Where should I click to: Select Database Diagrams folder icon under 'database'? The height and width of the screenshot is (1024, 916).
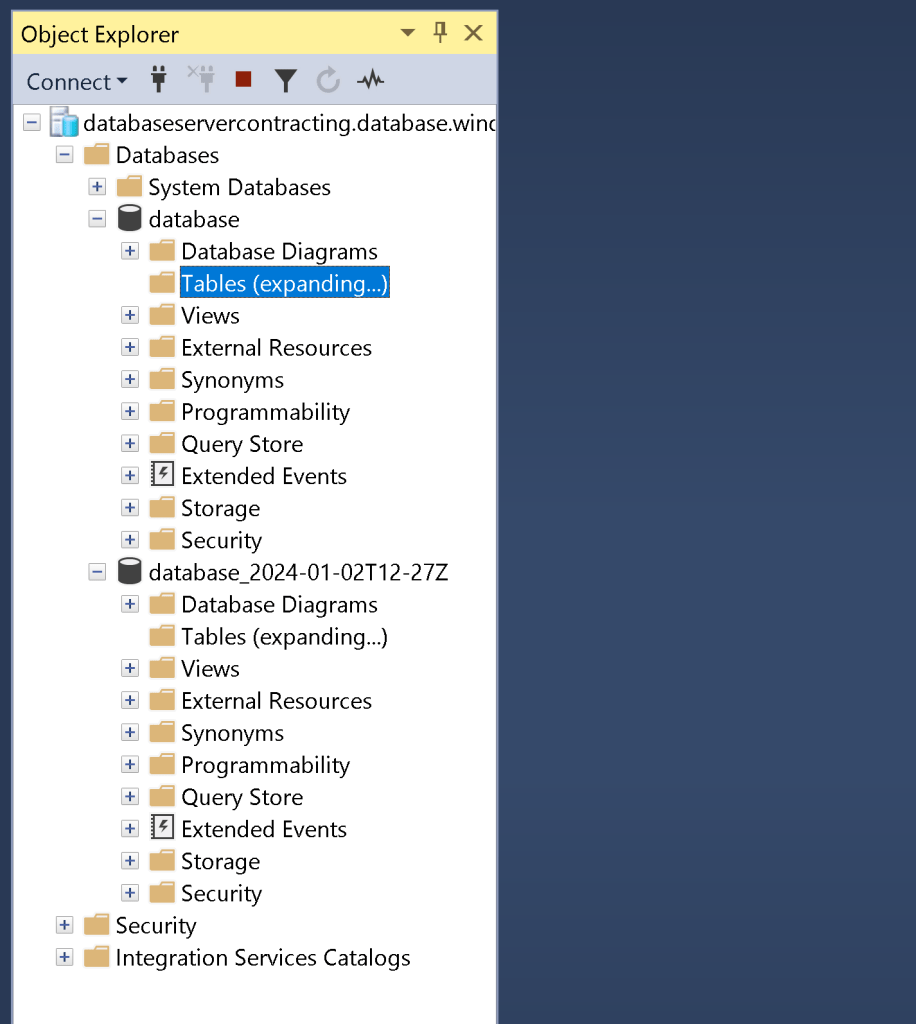click(x=162, y=250)
